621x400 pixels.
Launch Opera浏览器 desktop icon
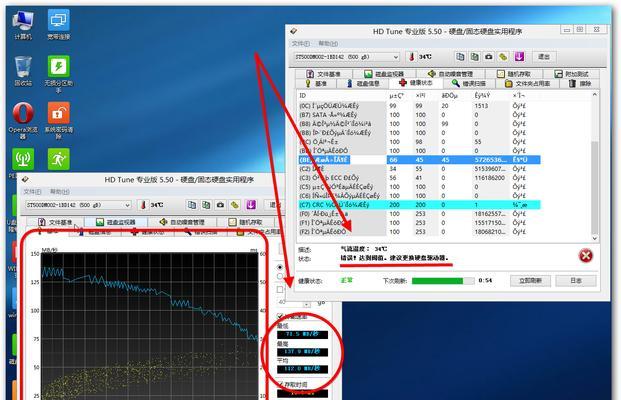tap(23, 121)
